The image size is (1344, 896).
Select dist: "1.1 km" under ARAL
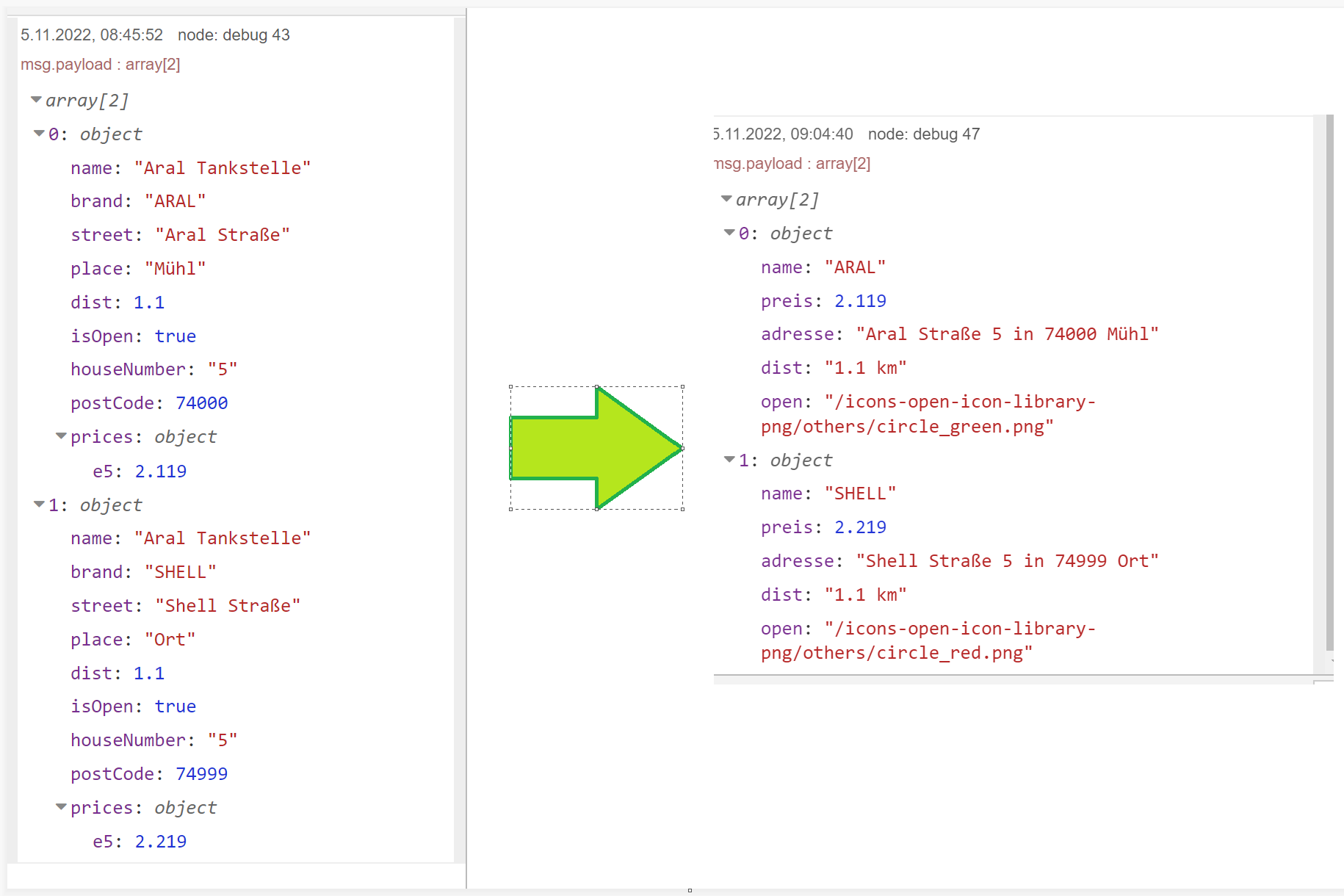(834, 368)
